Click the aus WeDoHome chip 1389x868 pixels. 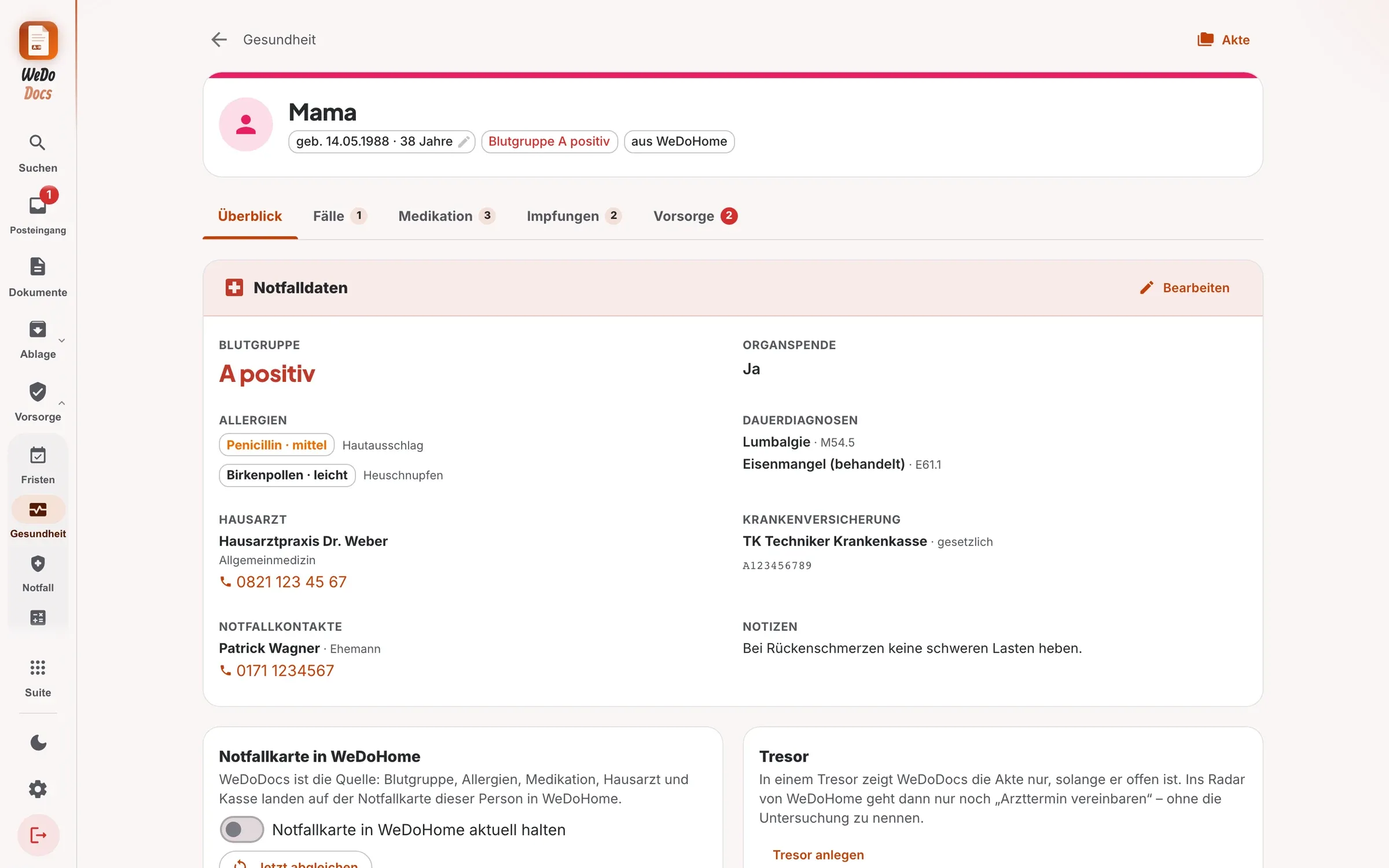679,142
